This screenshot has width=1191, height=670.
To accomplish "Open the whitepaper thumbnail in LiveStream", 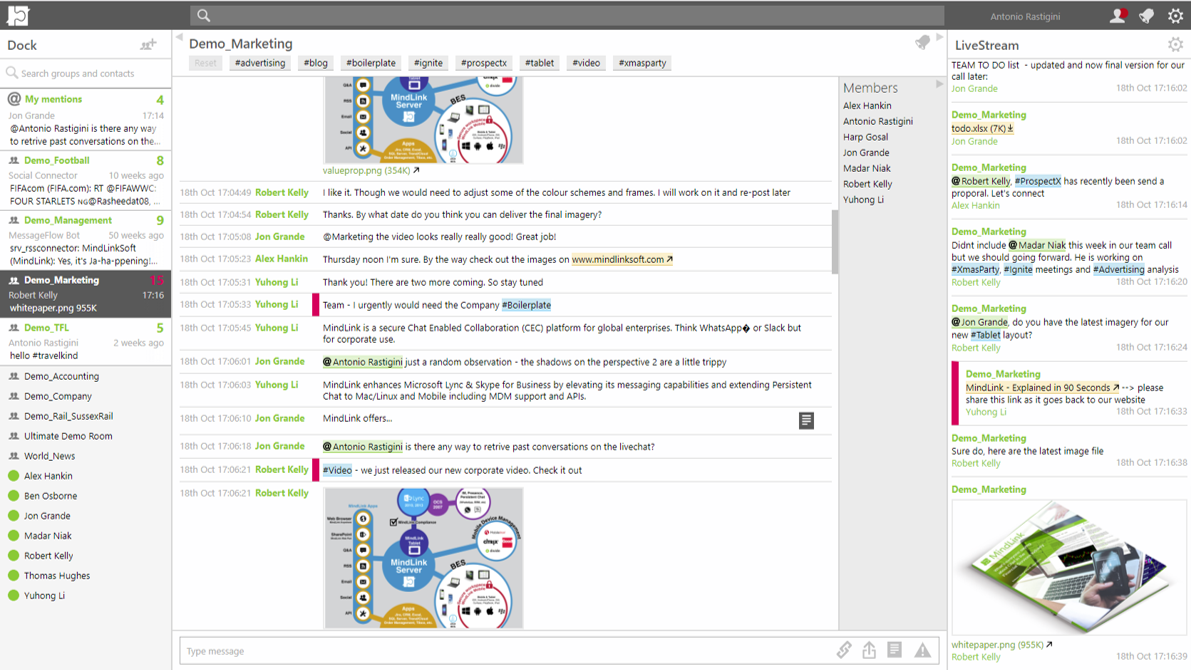I will (x=1068, y=567).
